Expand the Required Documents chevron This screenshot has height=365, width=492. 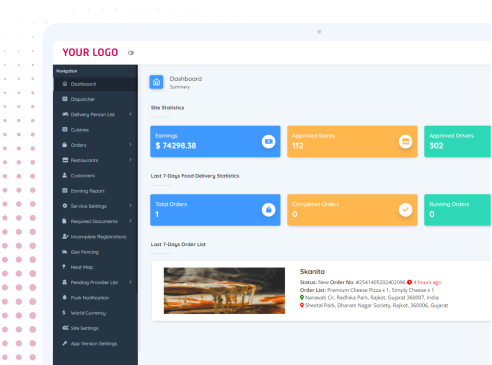point(131,221)
